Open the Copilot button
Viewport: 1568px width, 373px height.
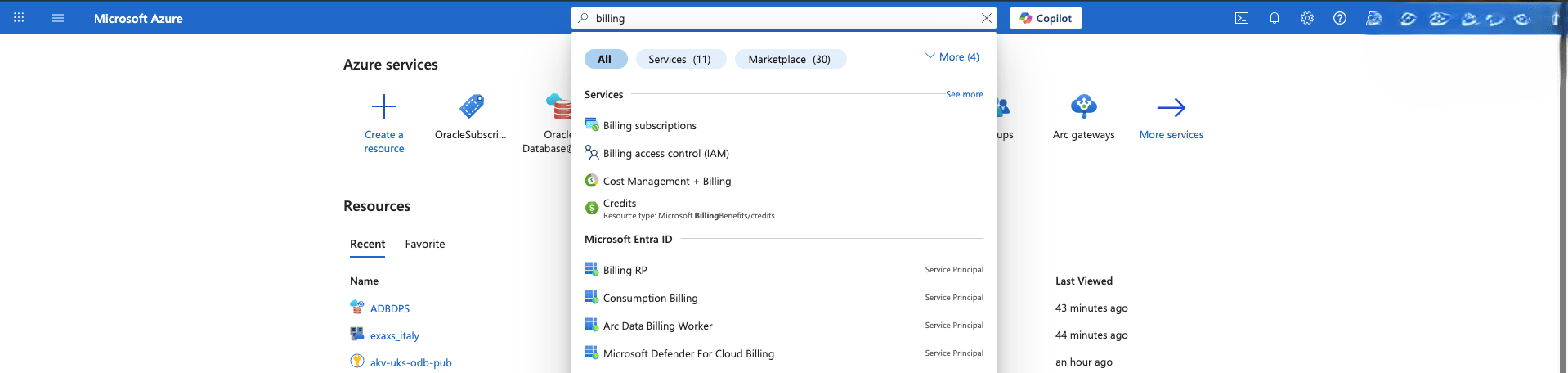coord(1045,18)
